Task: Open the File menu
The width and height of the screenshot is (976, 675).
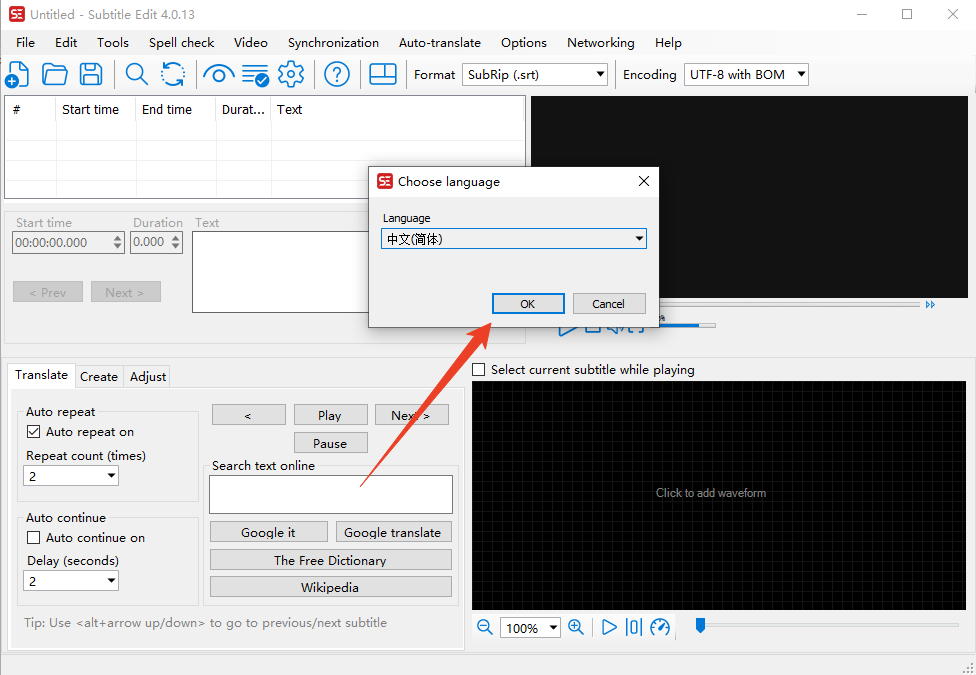Action: tap(26, 42)
